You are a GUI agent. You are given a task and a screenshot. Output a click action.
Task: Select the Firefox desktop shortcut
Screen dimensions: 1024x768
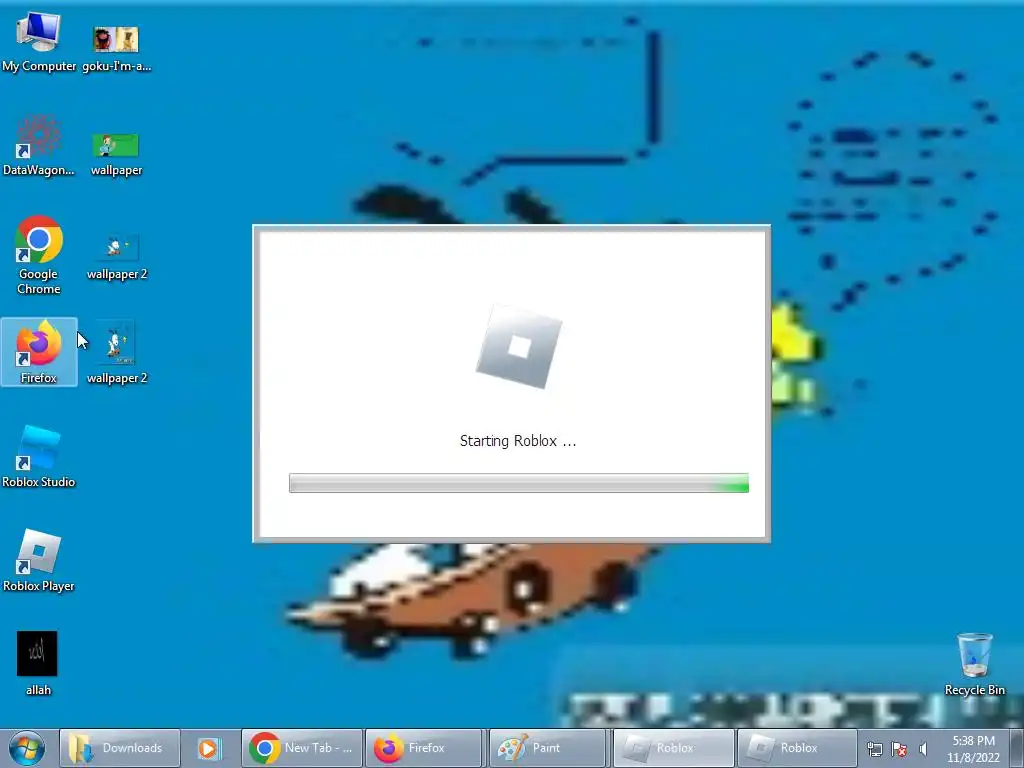click(39, 352)
